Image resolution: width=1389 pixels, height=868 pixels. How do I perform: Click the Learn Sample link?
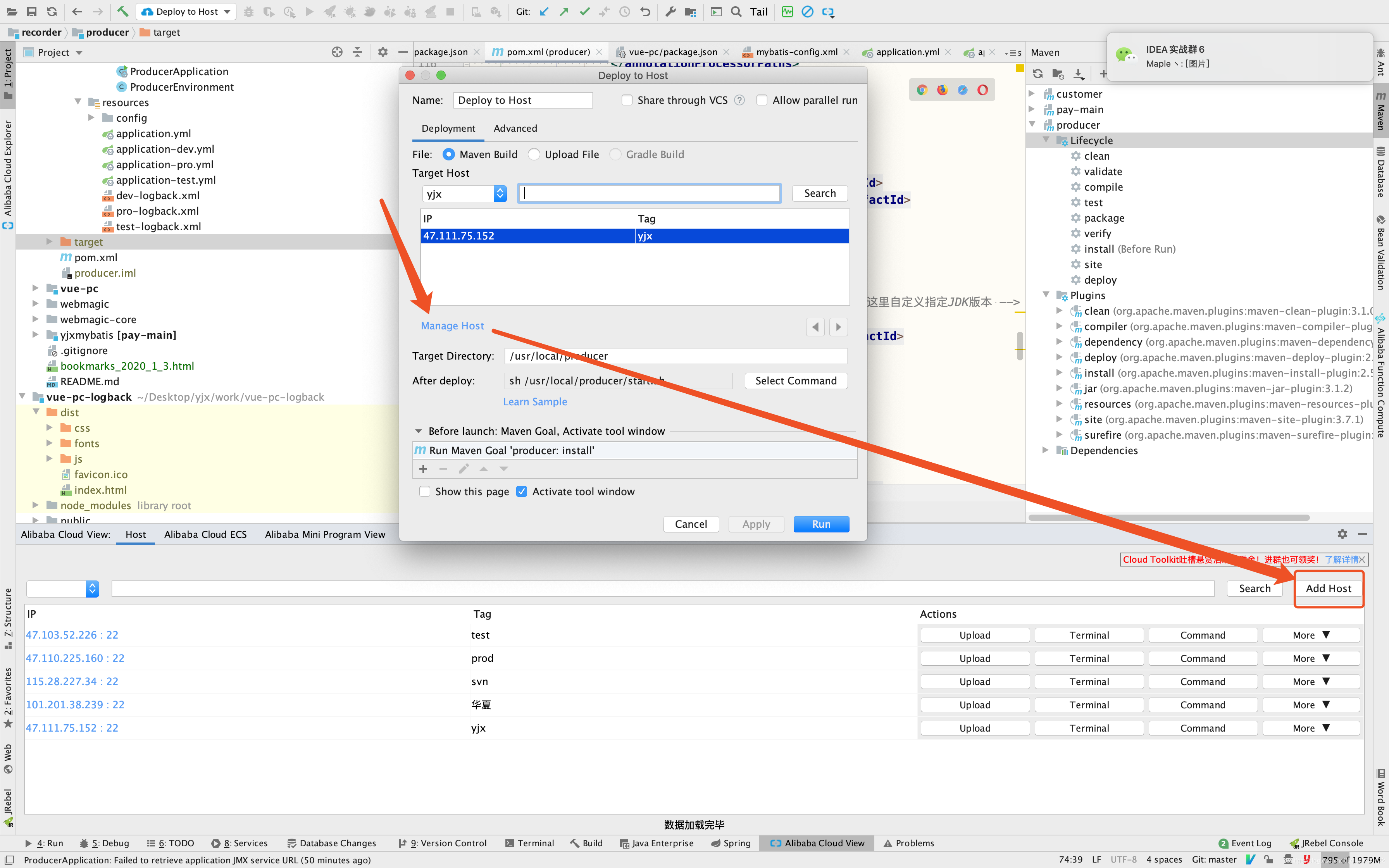(x=535, y=402)
